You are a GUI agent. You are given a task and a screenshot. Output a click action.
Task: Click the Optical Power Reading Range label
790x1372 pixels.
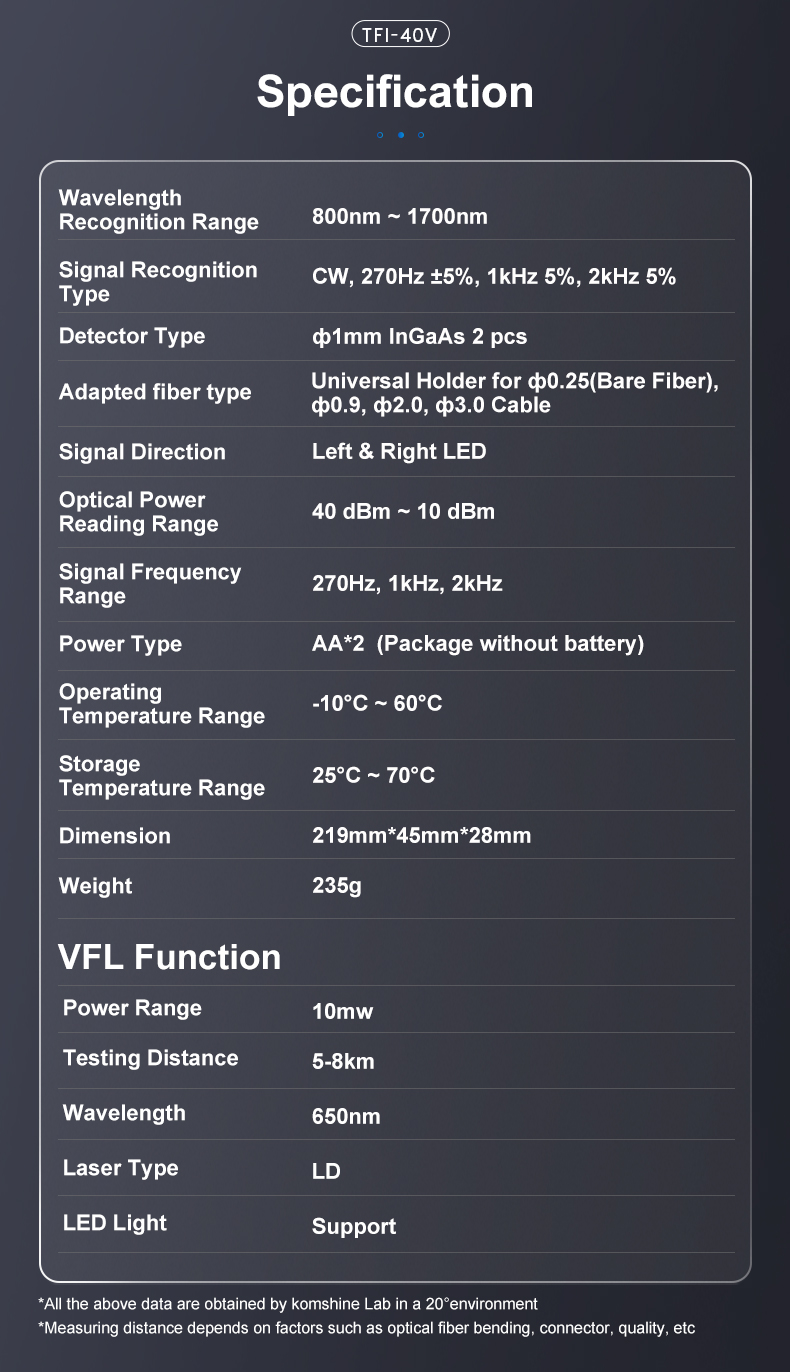[138, 512]
